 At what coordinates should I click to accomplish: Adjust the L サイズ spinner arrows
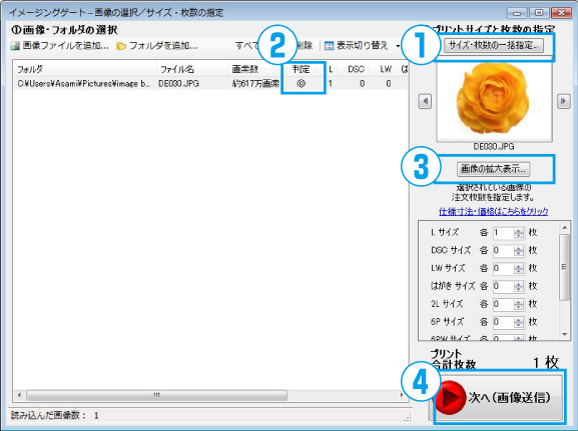tap(519, 233)
